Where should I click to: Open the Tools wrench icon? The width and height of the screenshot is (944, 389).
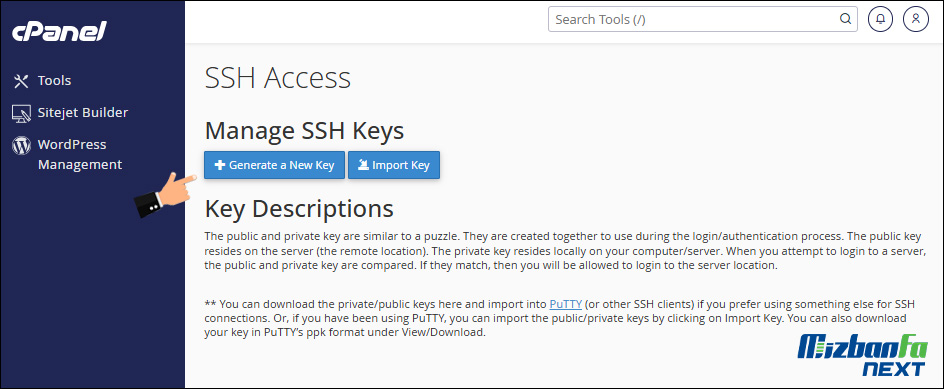point(21,81)
